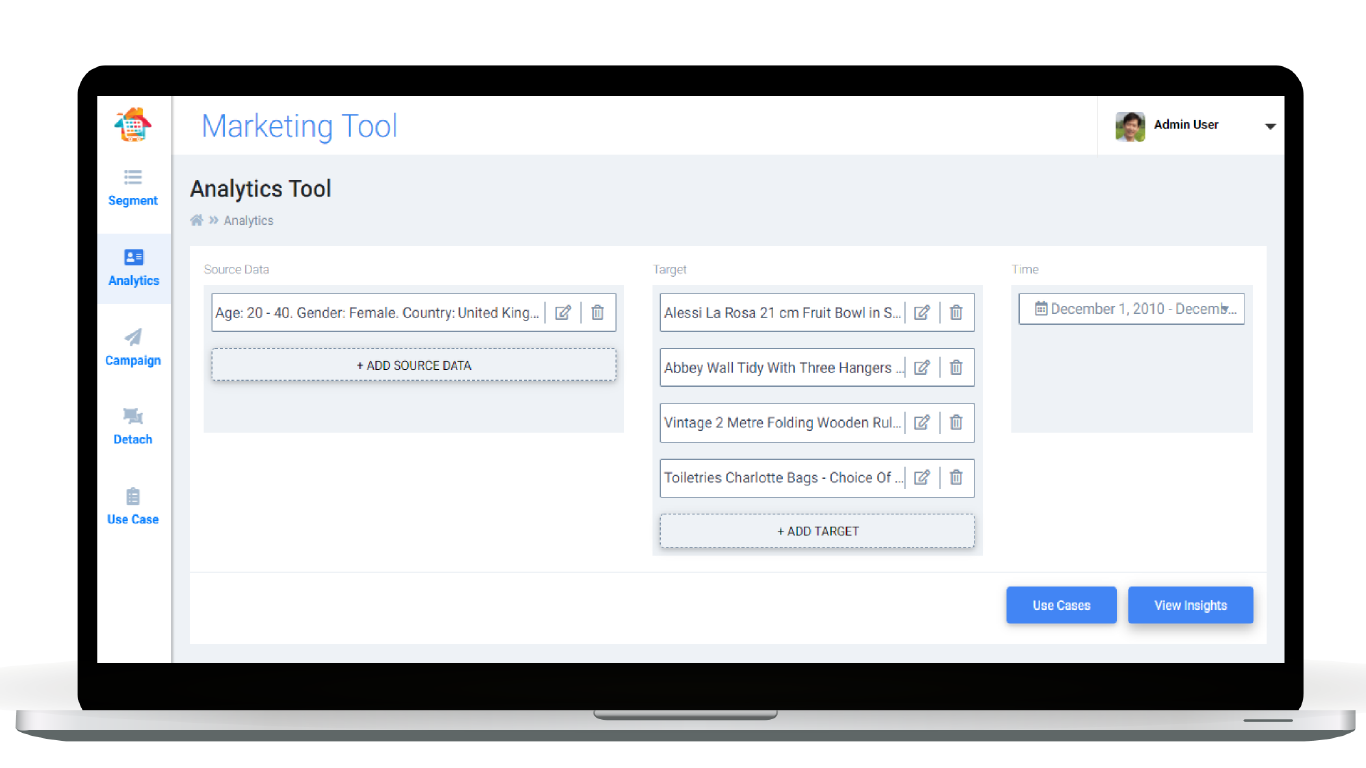This screenshot has height=768, width=1366.
Task: Open Campaign from the sidebar
Action: pyautogui.click(x=133, y=361)
